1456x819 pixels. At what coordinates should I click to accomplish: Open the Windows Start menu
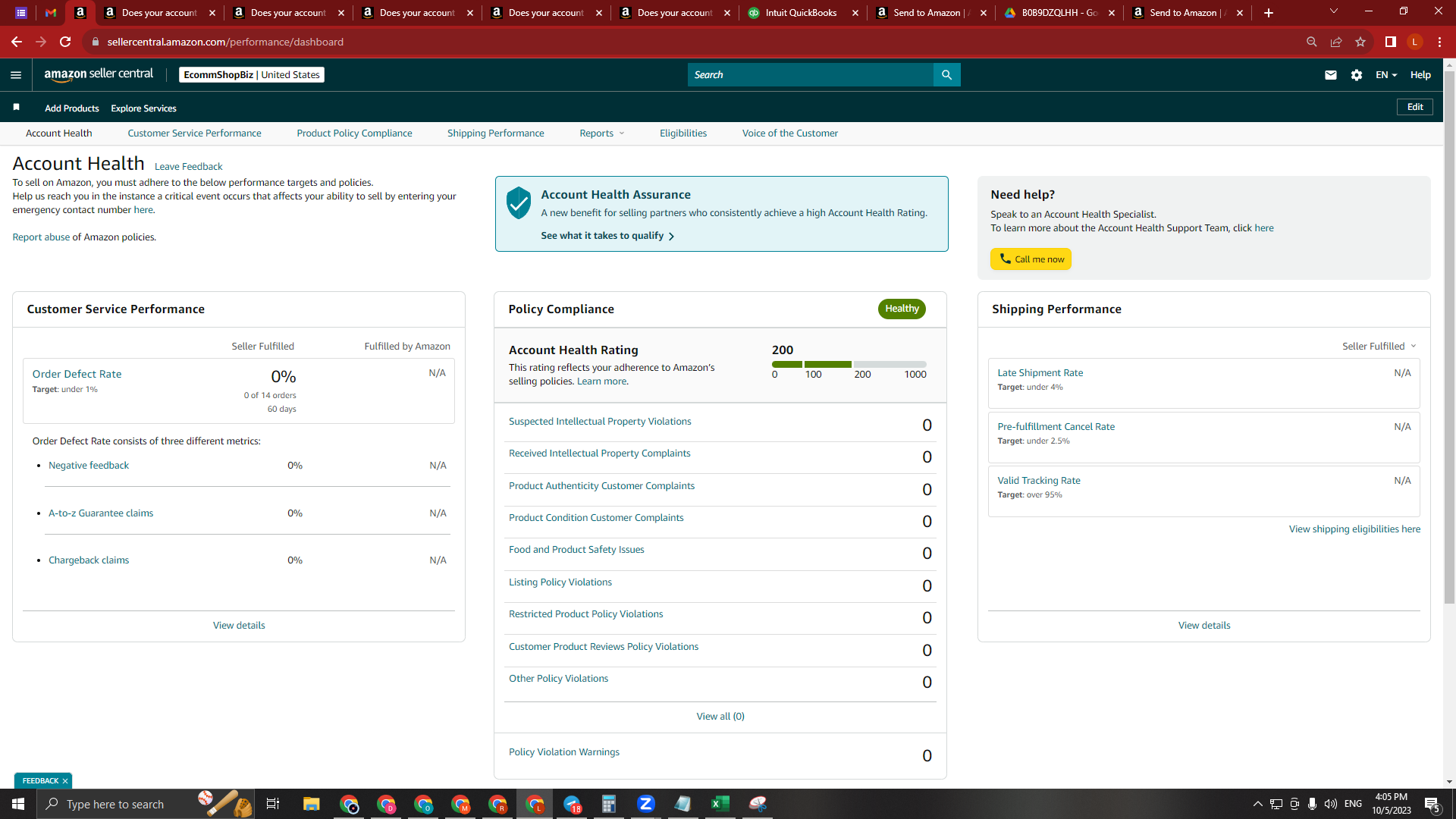18,804
